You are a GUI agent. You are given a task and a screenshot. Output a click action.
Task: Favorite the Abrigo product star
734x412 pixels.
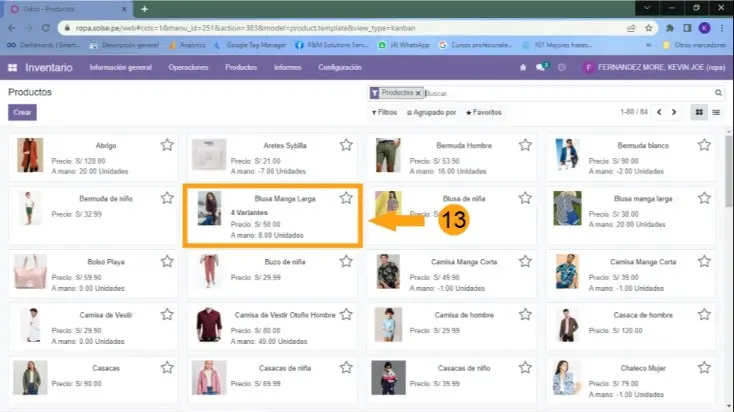pos(167,145)
